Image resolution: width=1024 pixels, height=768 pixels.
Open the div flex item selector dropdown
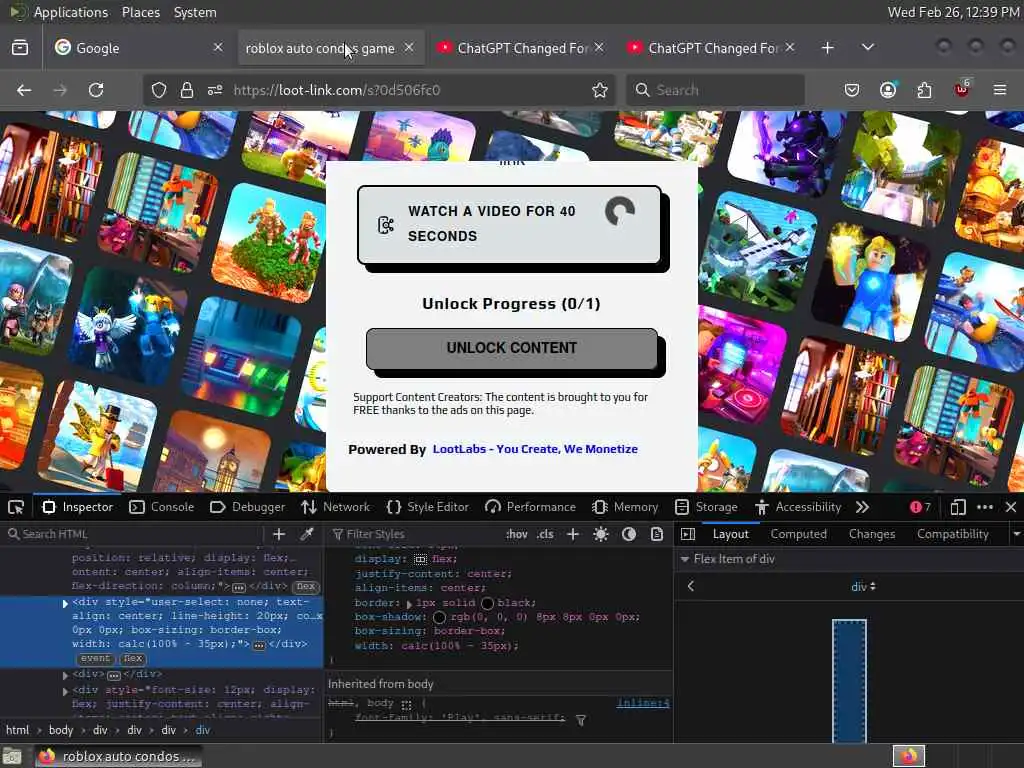863,586
